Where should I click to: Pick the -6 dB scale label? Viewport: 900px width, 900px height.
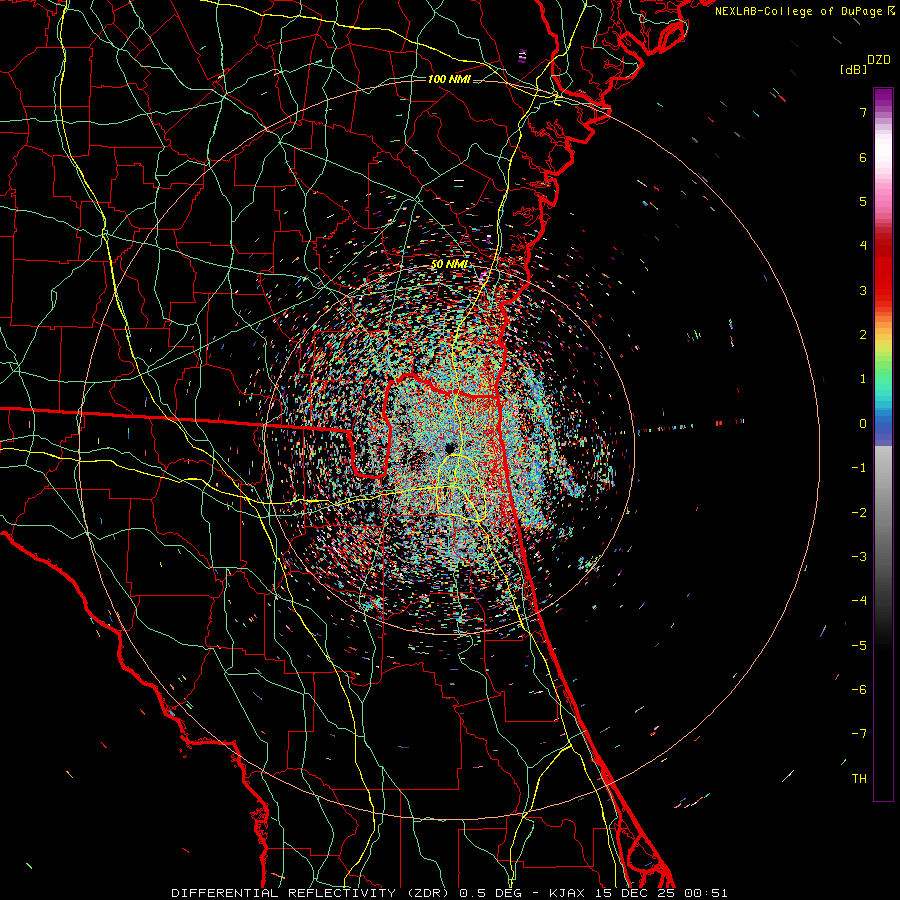coord(859,690)
